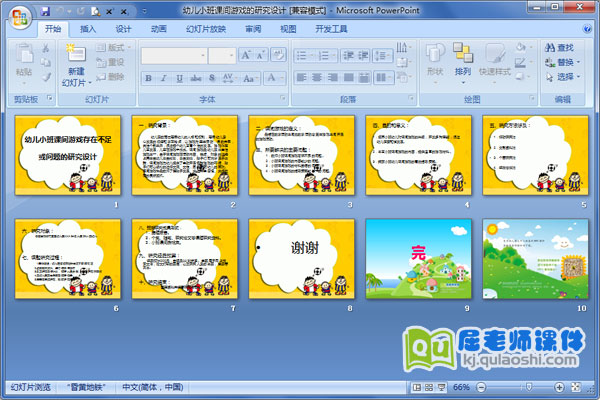Screen dimensions: 600x400
Task: Open the Insert (插入) tab
Action: click(x=89, y=30)
